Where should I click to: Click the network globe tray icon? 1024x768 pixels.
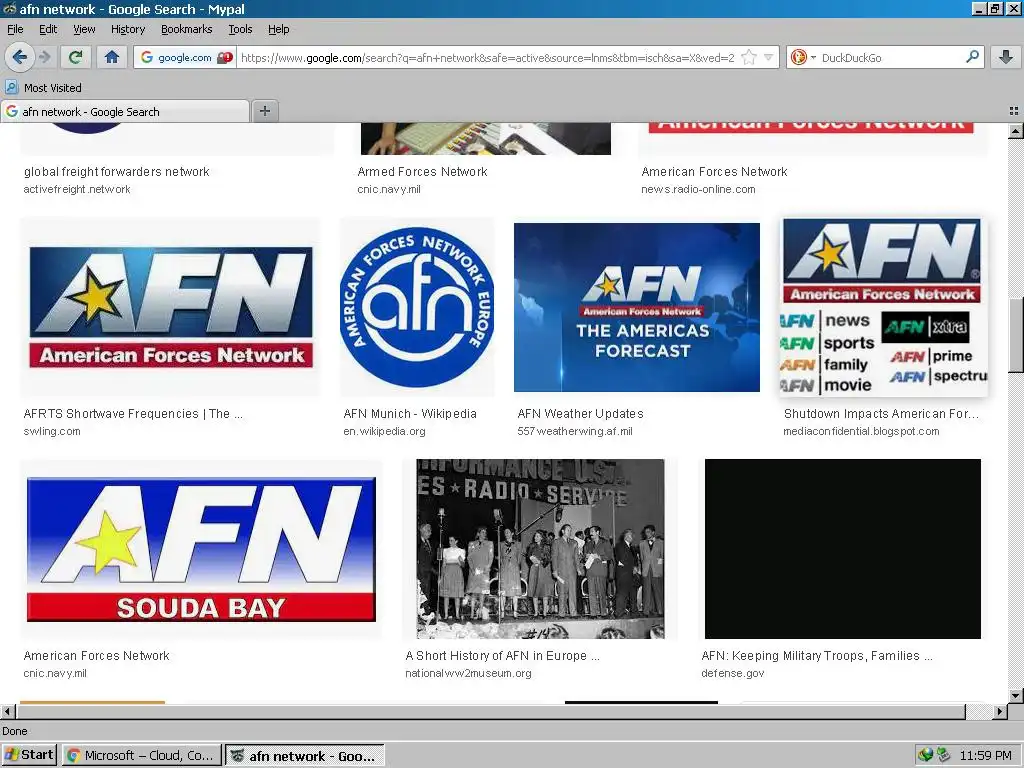tap(925, 756)
